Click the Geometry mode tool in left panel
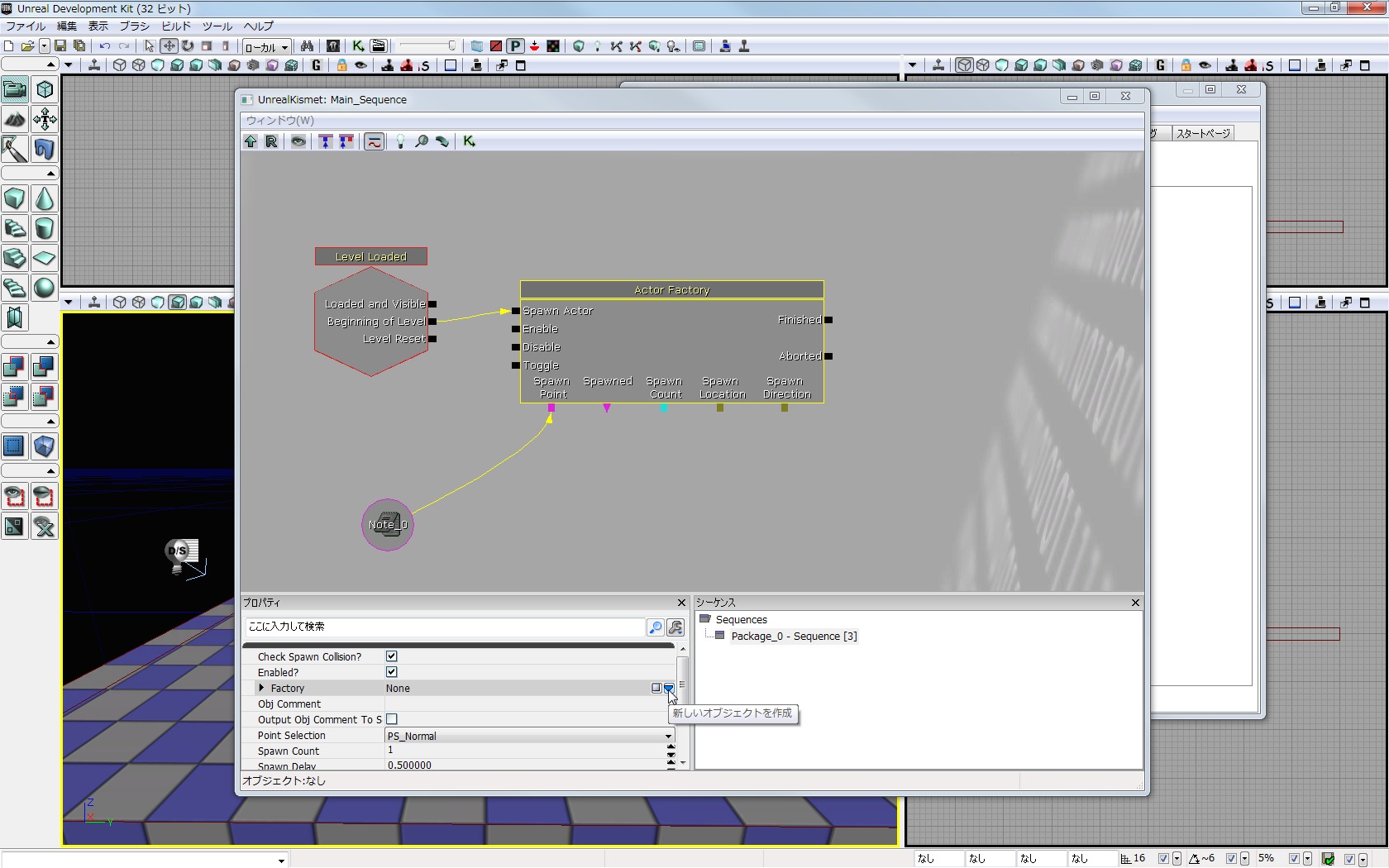 (x=45, y=89)
